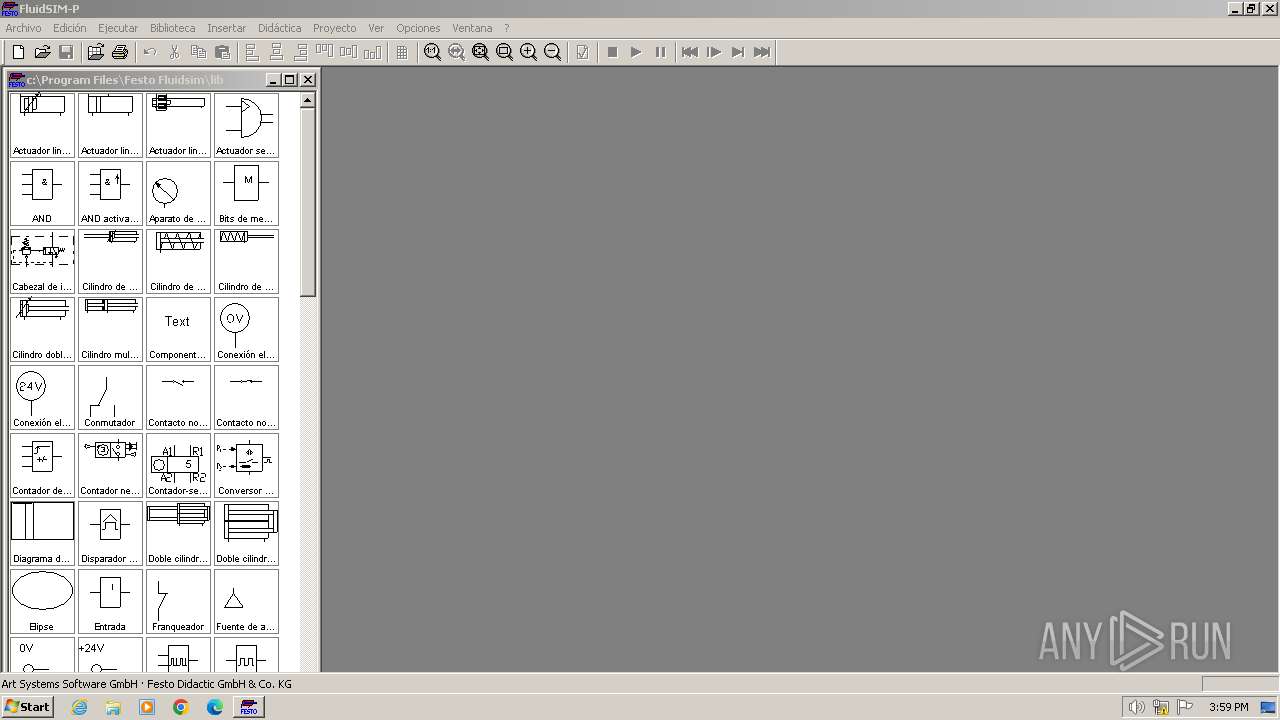
Task: Open the Insertar menu
Action: pyautogui.click(x=227, y=28)
